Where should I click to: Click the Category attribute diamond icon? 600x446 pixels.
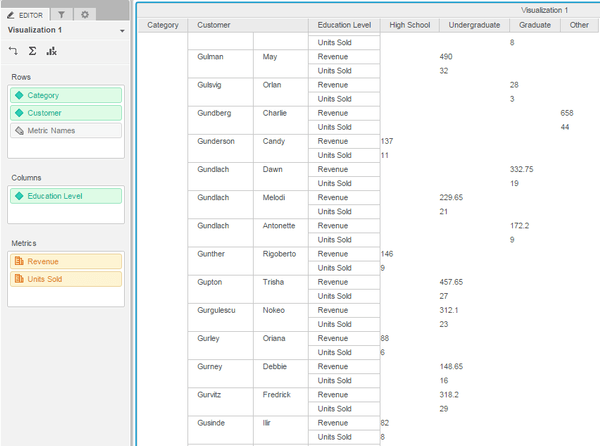[x=19, y=95]
